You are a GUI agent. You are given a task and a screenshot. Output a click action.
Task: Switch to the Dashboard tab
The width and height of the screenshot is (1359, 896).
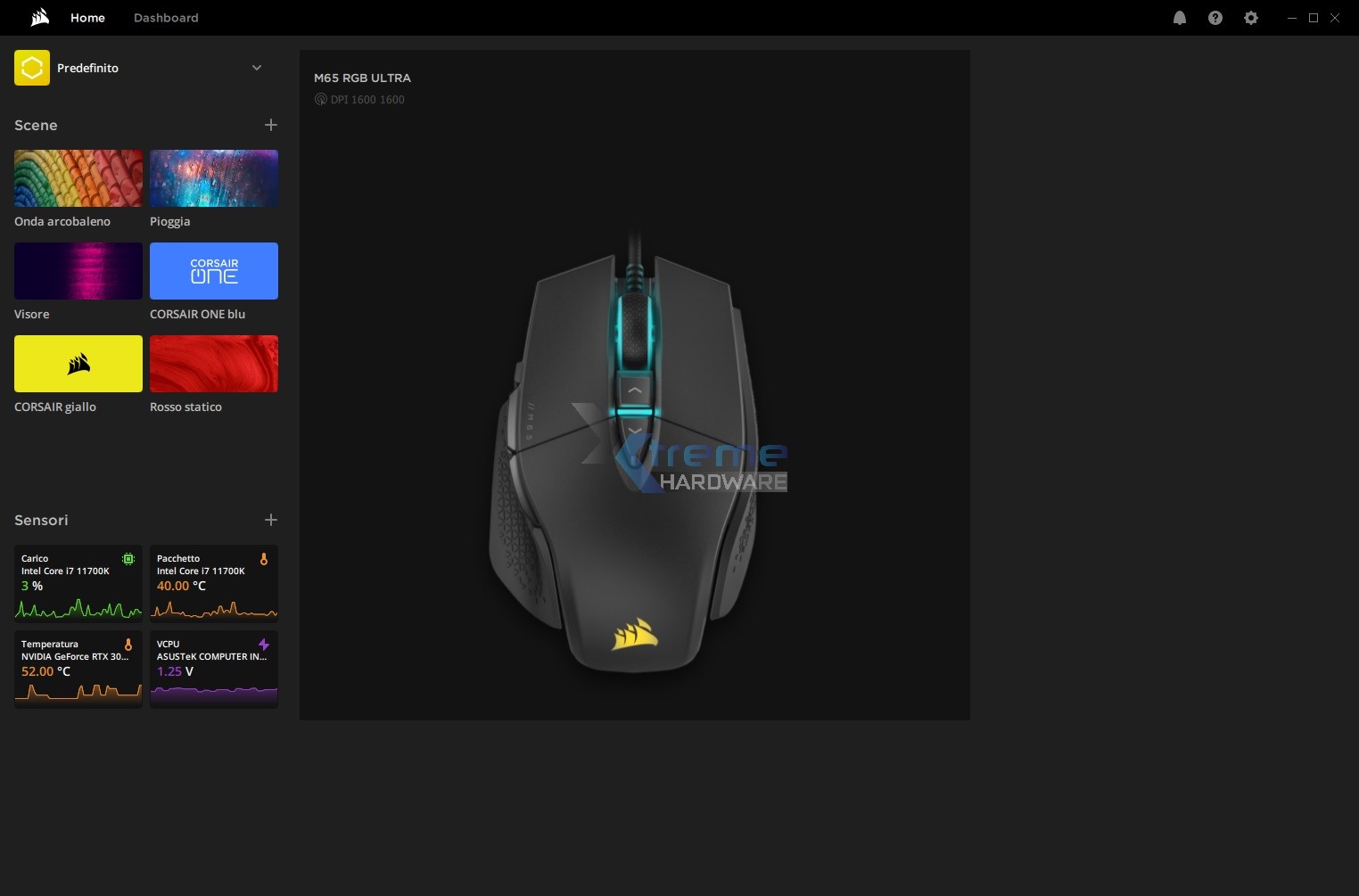click(166, 18)
